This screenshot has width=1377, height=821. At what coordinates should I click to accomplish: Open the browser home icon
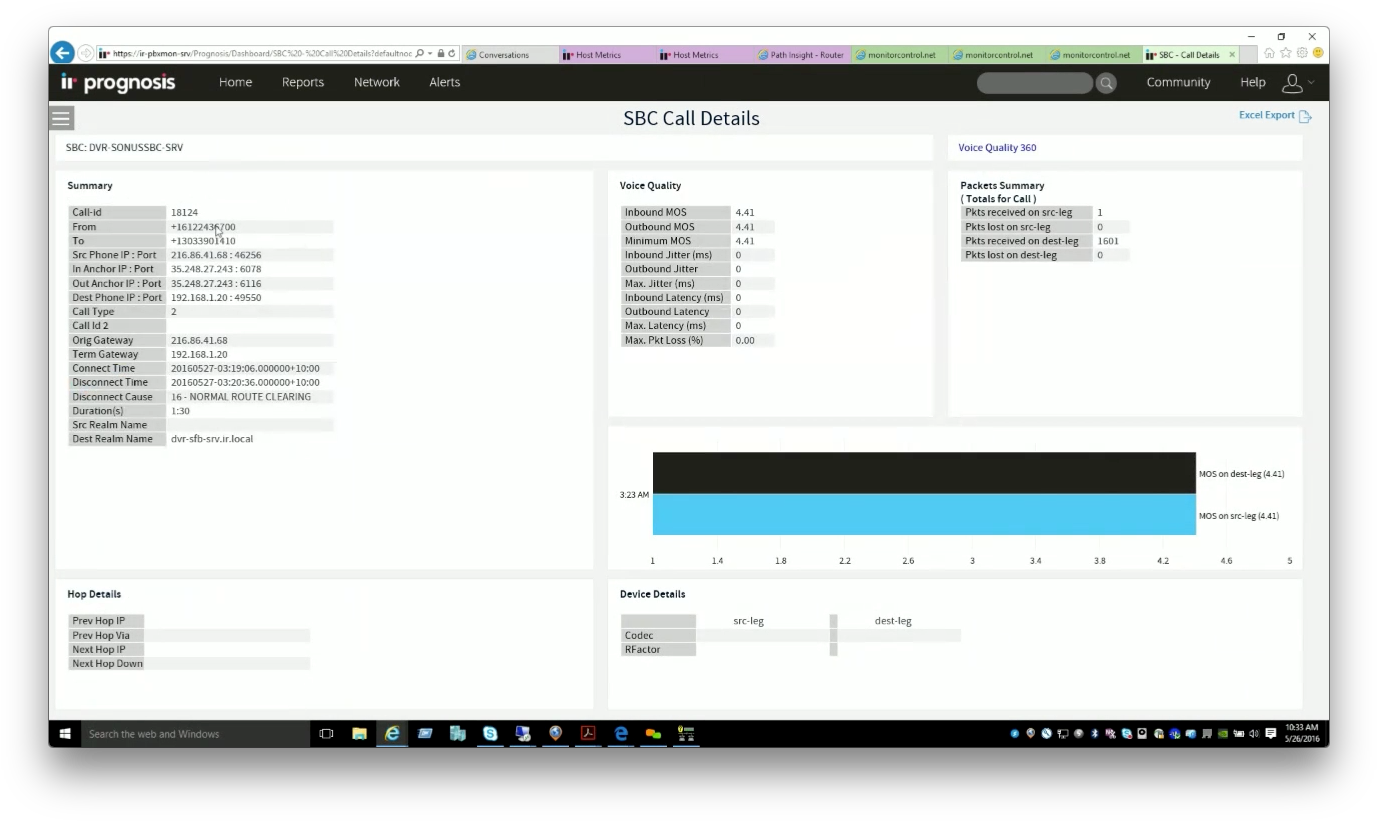[1270, 53]
